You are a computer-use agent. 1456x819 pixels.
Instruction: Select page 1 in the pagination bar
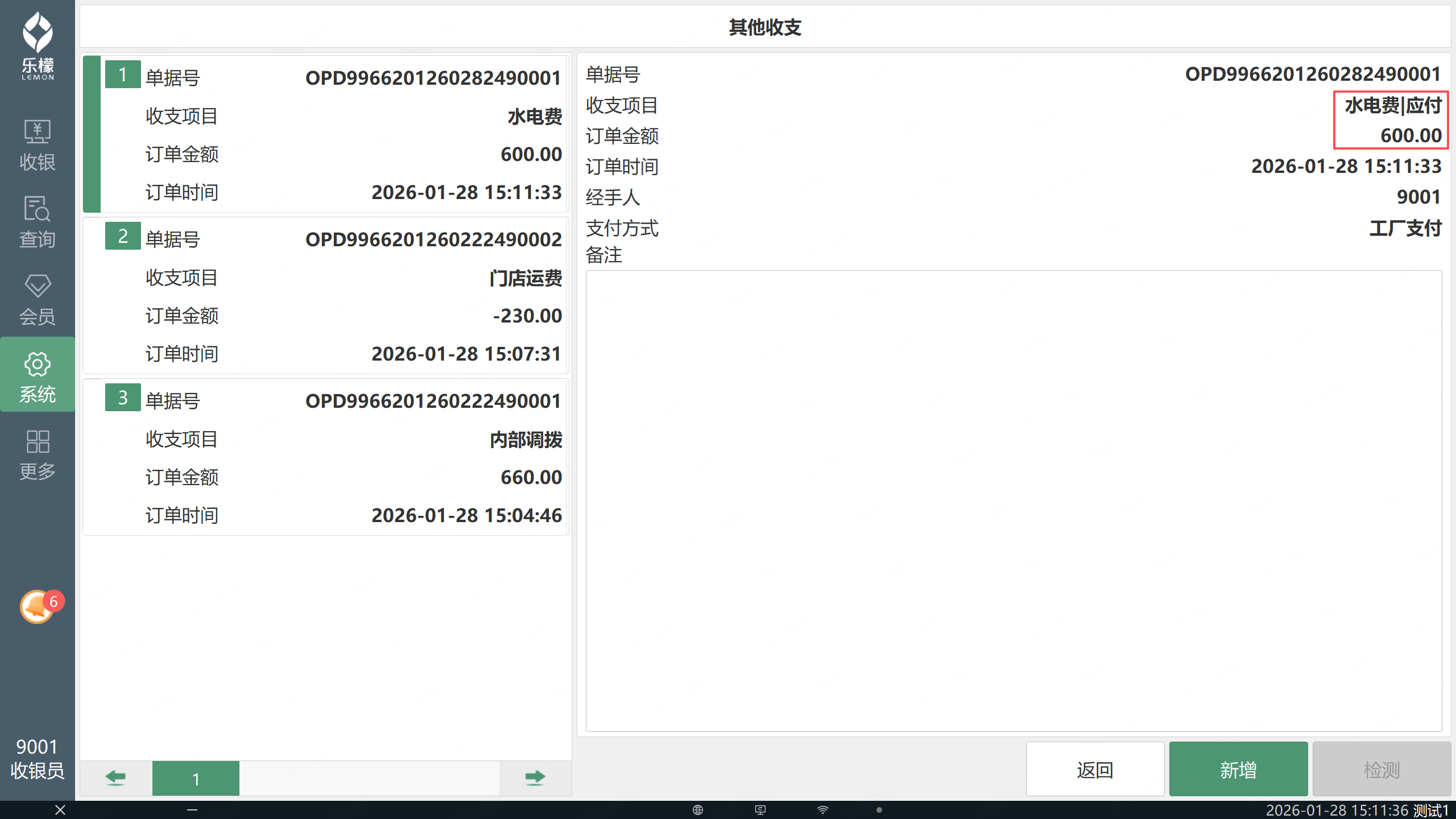[196, 778]
